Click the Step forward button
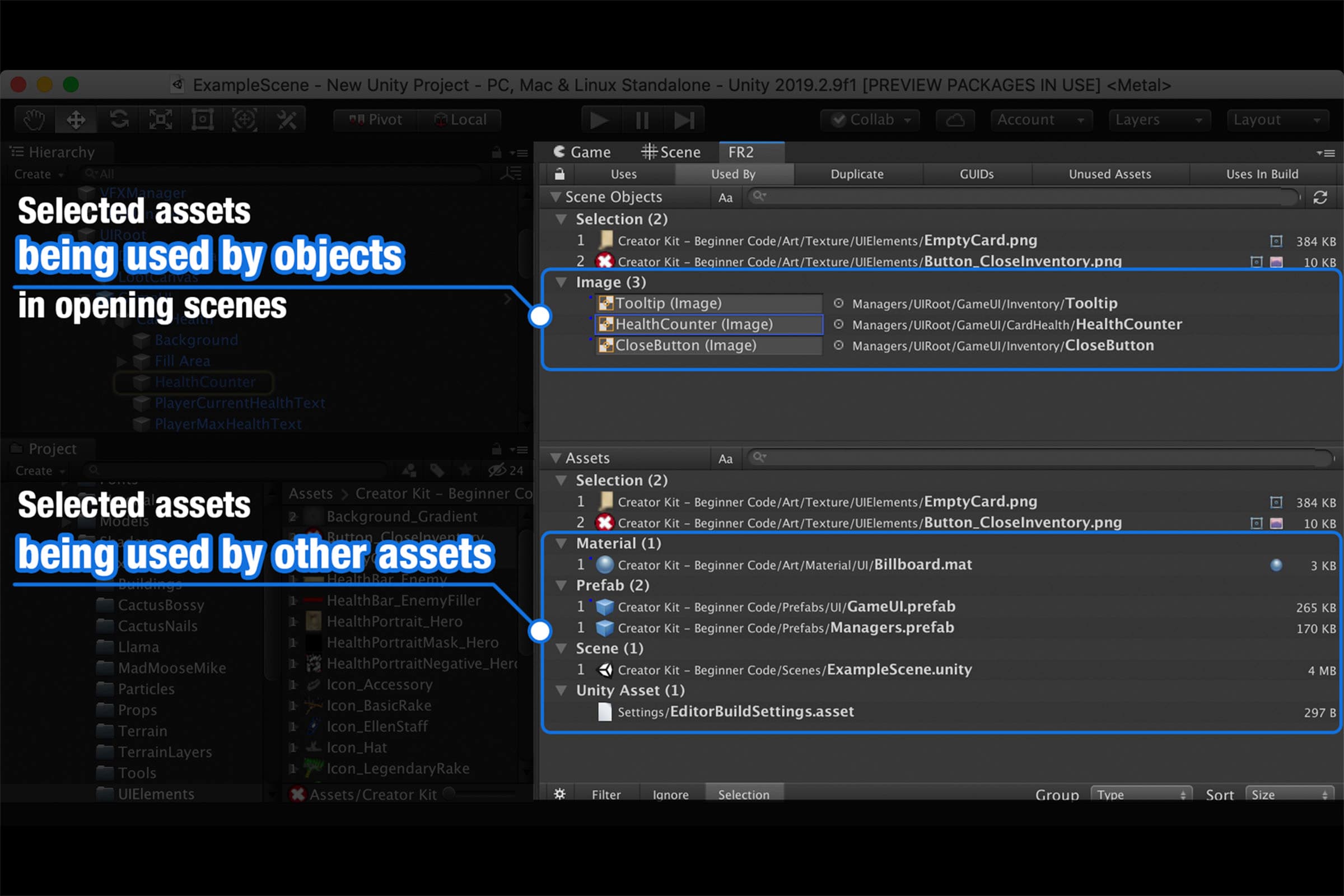This screenshot has height=896, width=1344. coord(684,120)
